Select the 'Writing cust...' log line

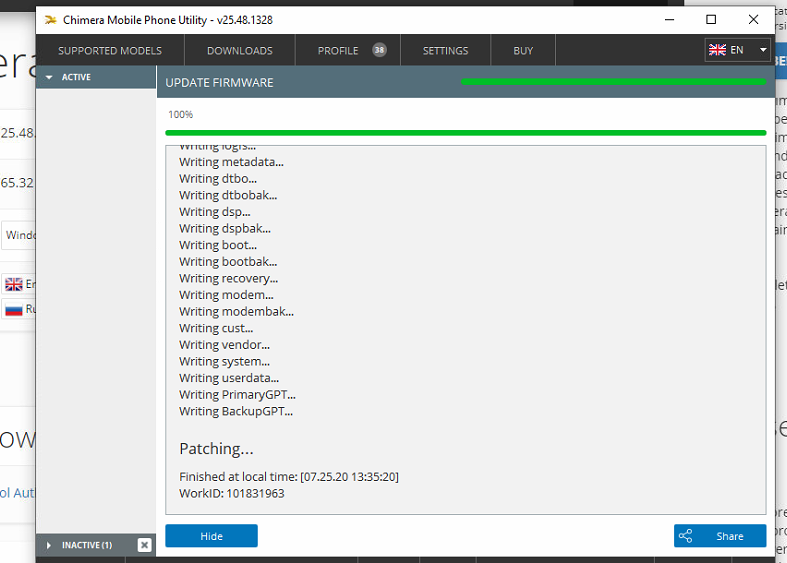[x=216, y=328]
